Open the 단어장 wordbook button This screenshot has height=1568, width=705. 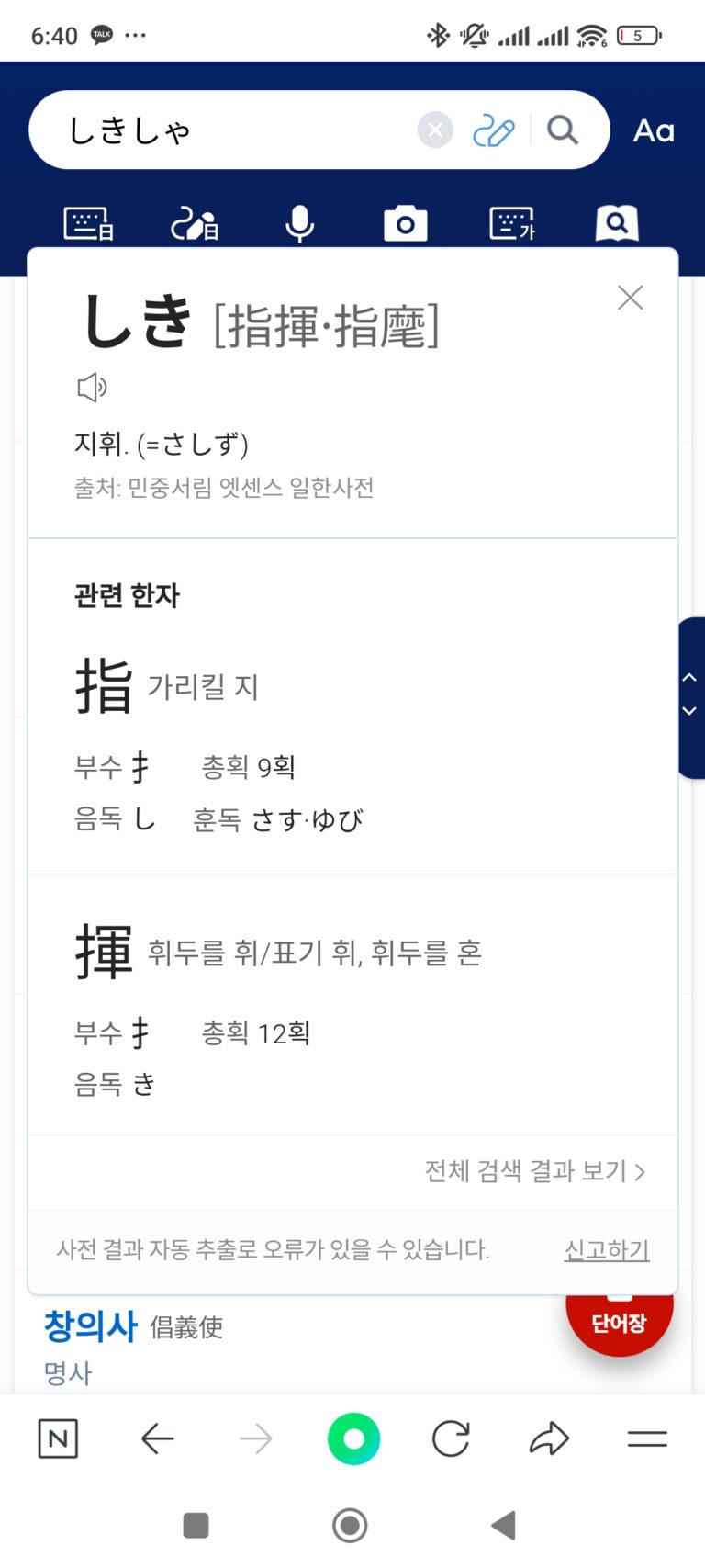(619, 1321)
